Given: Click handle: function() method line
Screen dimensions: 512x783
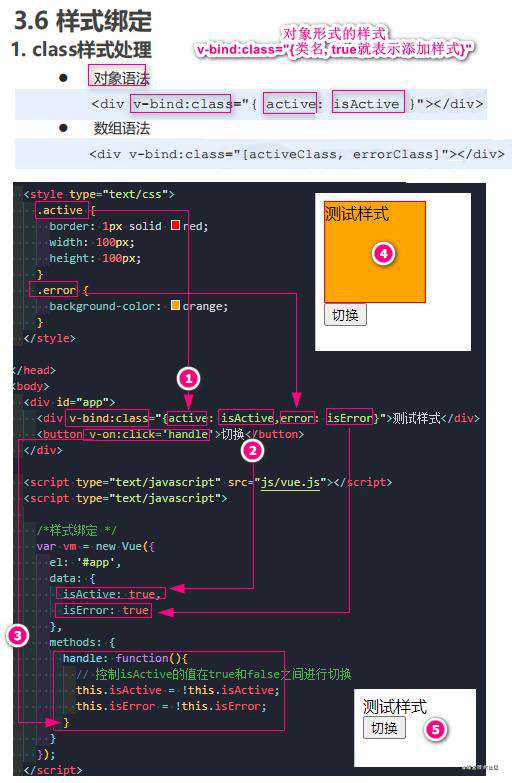Looking at the screenshot, I should (x=125, y=658).
